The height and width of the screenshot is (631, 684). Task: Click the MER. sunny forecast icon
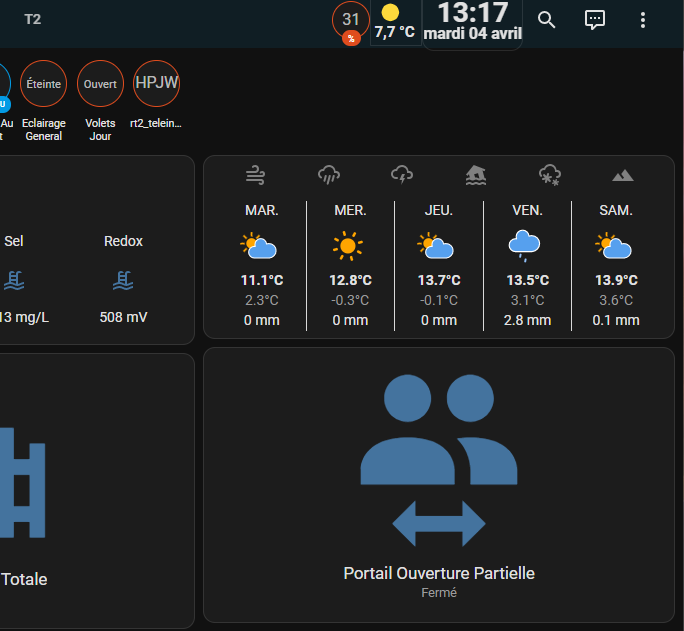(348, 246)
